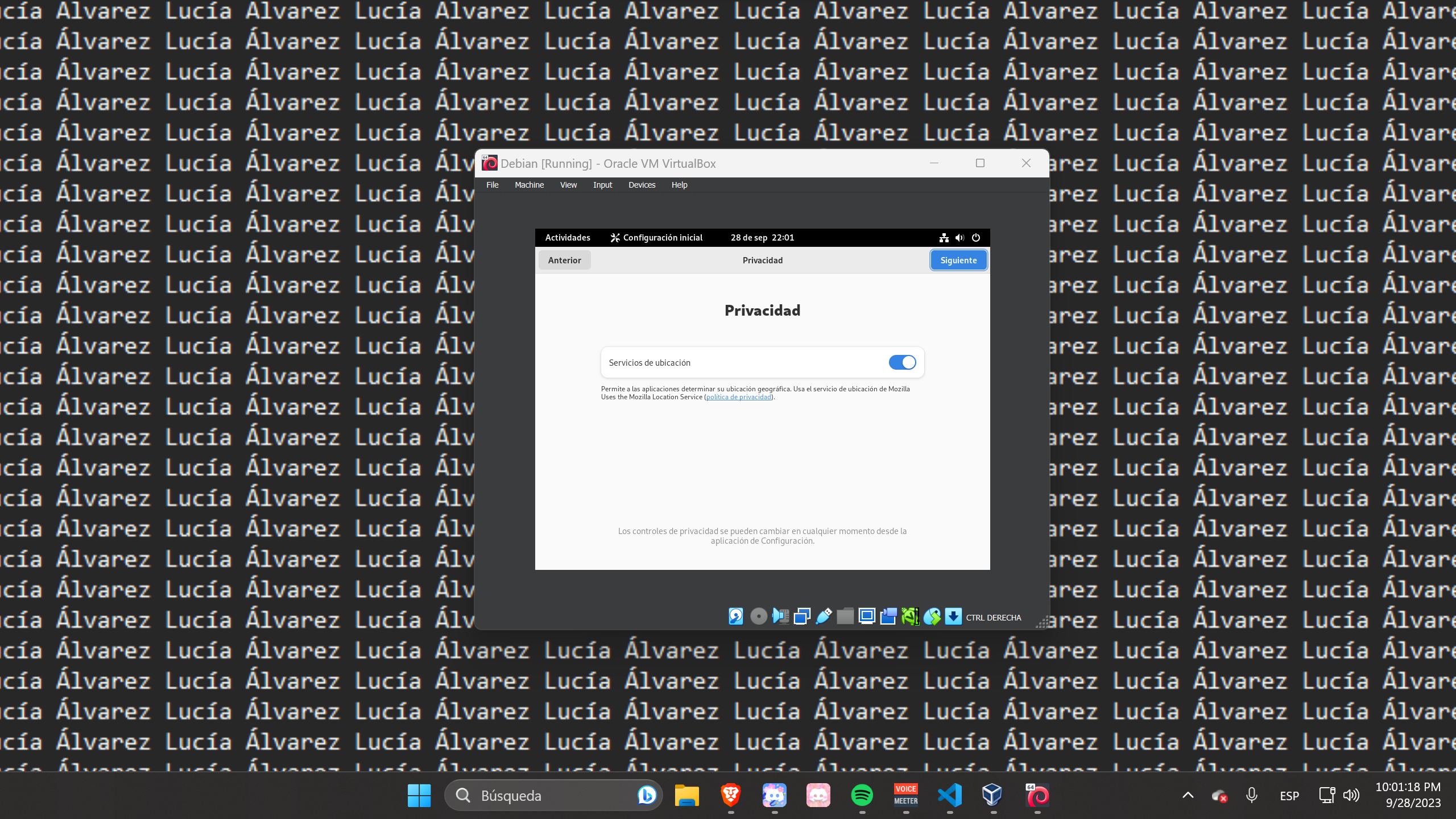1456x819 pixels.
Task: Click the recording status icon
Action: pyautogui.click(x=888, y=617)
